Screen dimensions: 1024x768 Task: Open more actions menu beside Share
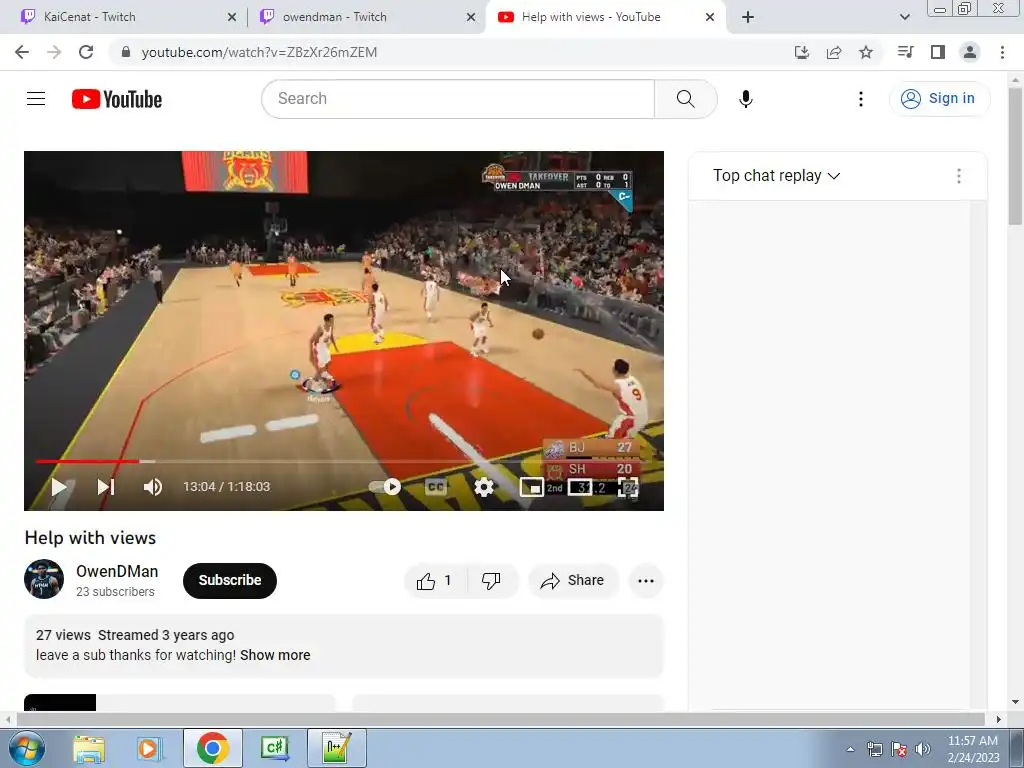pos(646,581)
